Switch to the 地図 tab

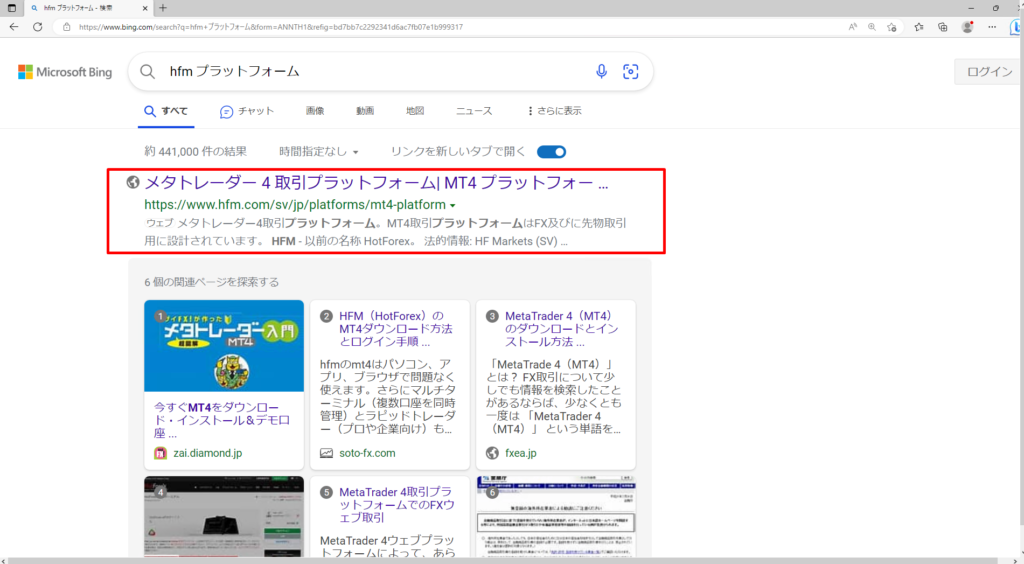click(415, 111)
